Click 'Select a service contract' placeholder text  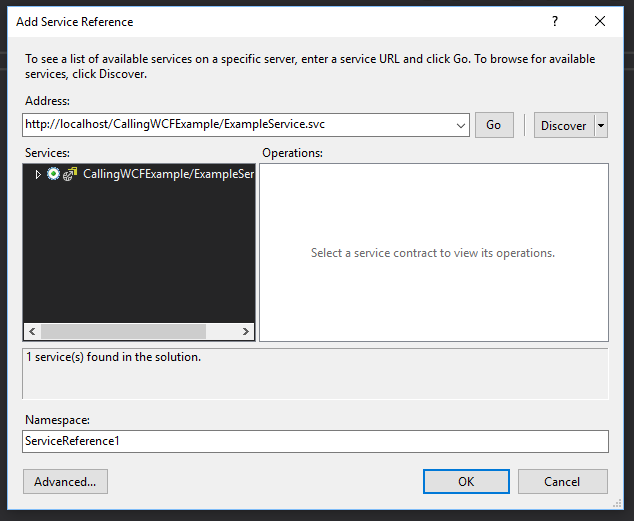(x=433, y=253)
